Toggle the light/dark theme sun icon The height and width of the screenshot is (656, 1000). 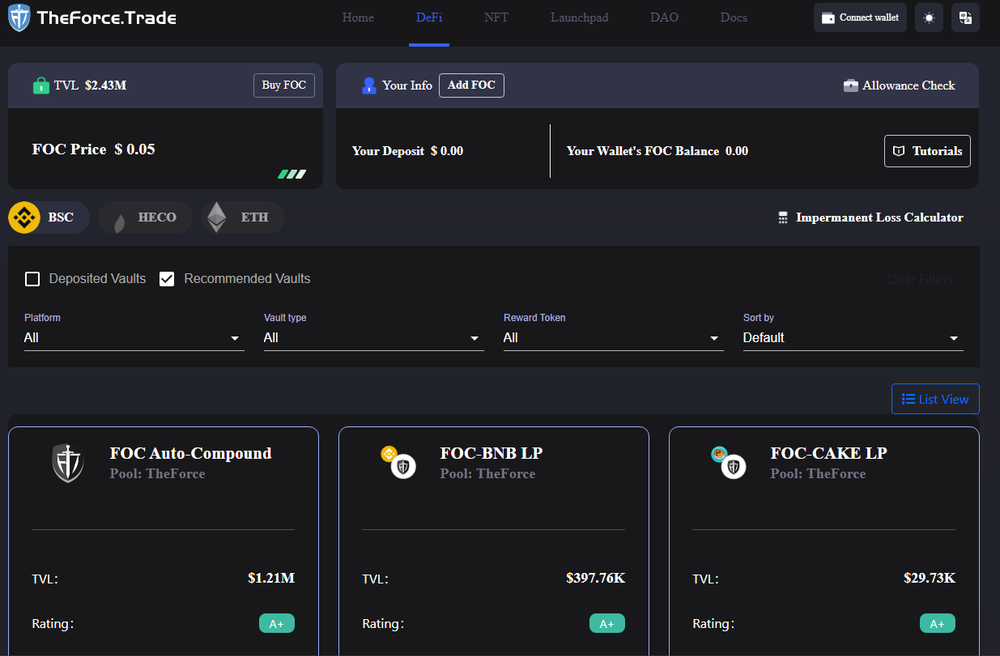[x=929, y=17]
